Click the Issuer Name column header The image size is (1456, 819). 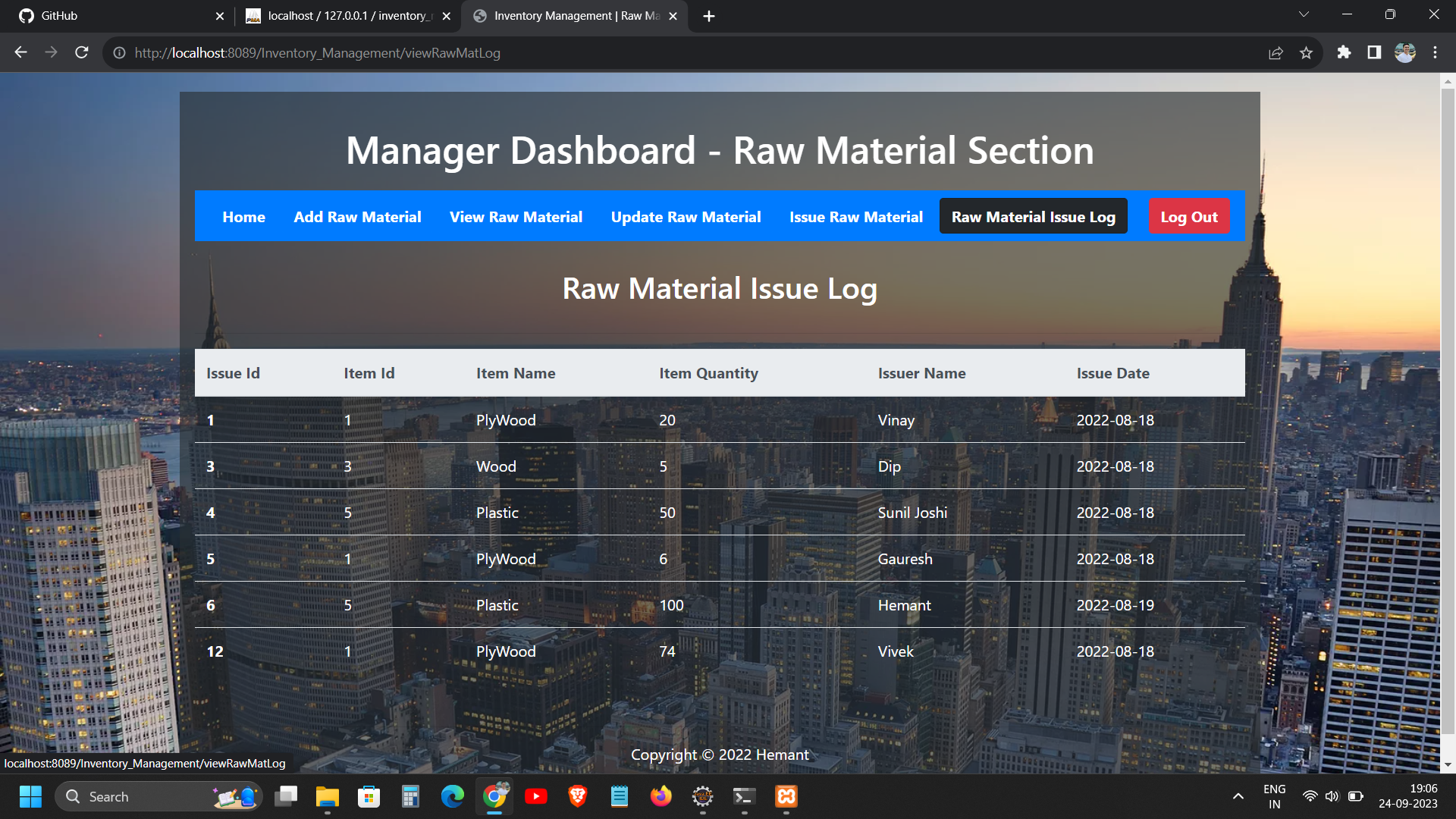920,372
